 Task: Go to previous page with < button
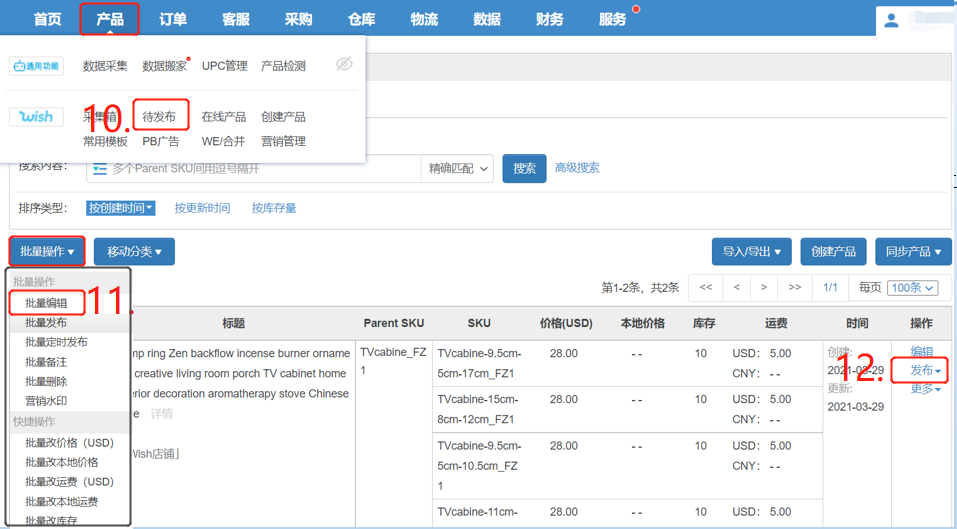pyautogui.click(x=737, y=287)
